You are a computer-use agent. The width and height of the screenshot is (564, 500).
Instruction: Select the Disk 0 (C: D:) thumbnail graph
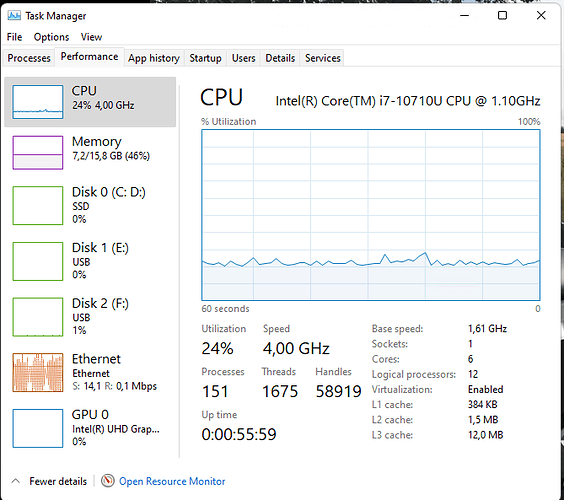click(38, 205)
